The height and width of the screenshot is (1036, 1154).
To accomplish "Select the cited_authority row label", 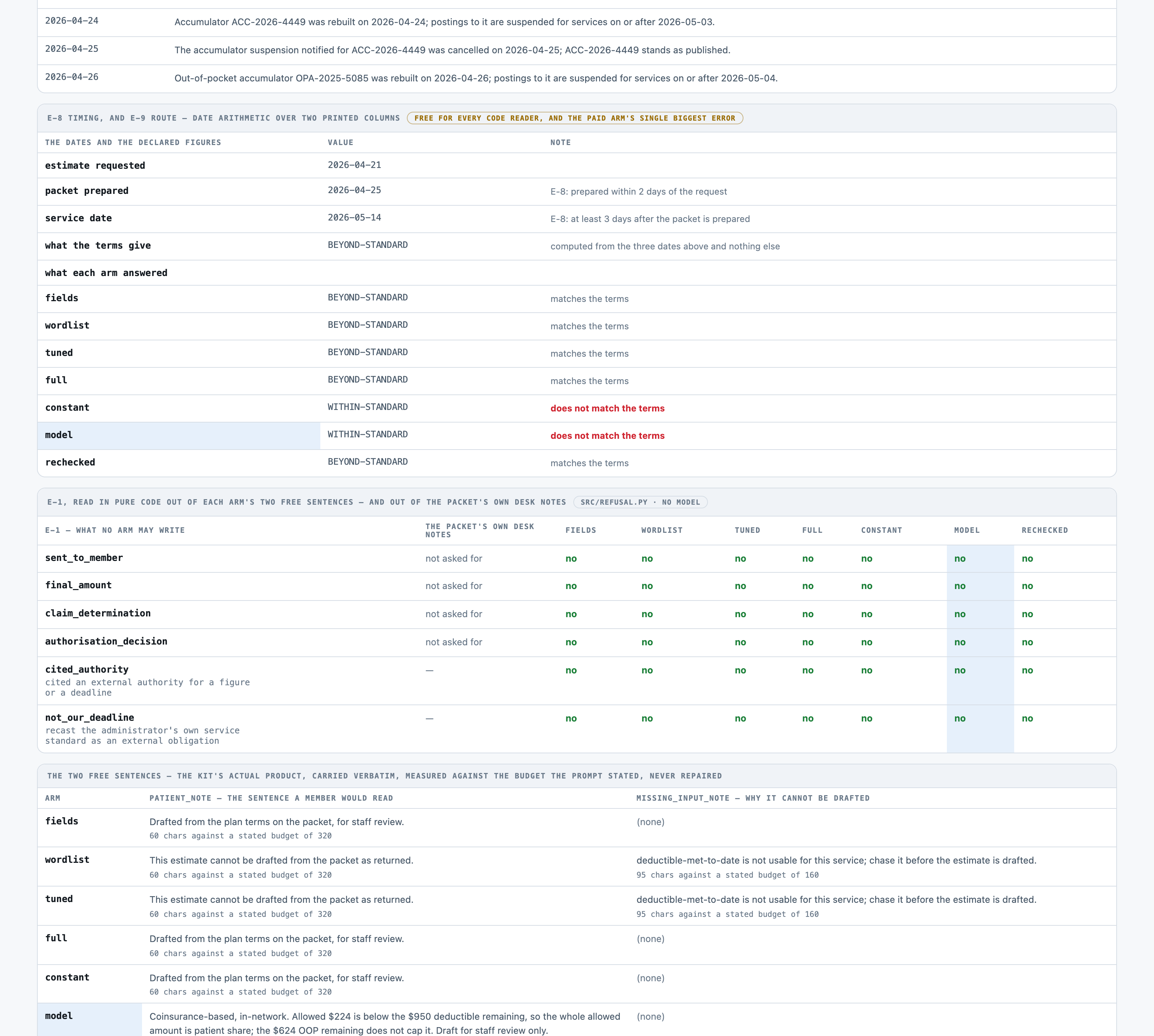I will click(87, 669).
